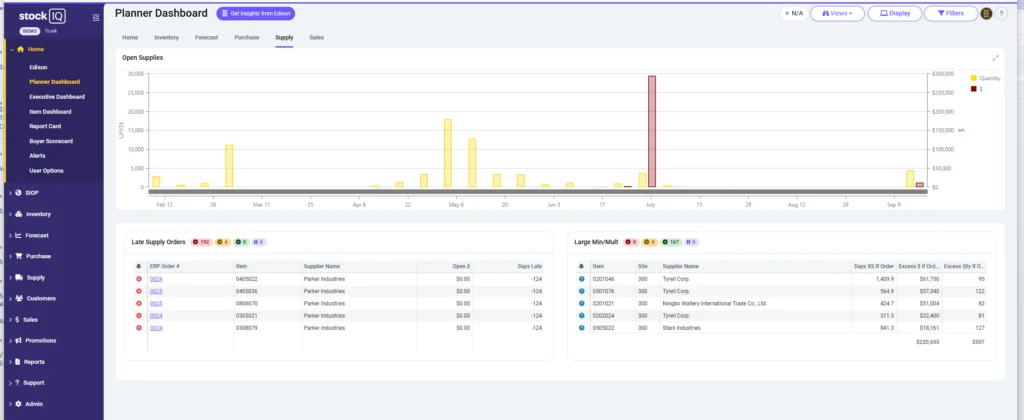Click red alert icon for item 0806070
This screenshot has width=1024, height=420.
[138, 303]
